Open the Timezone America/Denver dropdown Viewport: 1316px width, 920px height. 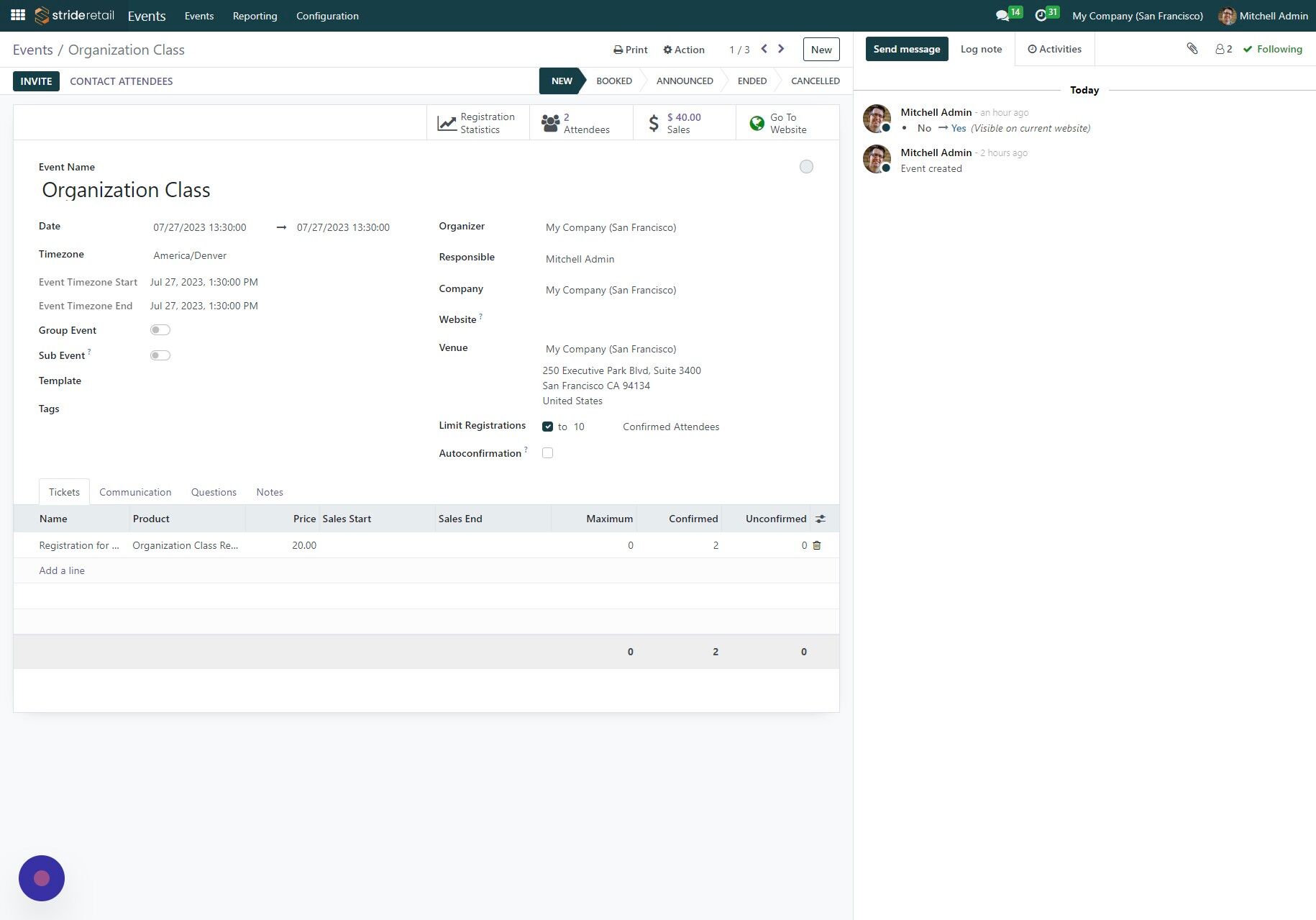[x=272, y=255]
